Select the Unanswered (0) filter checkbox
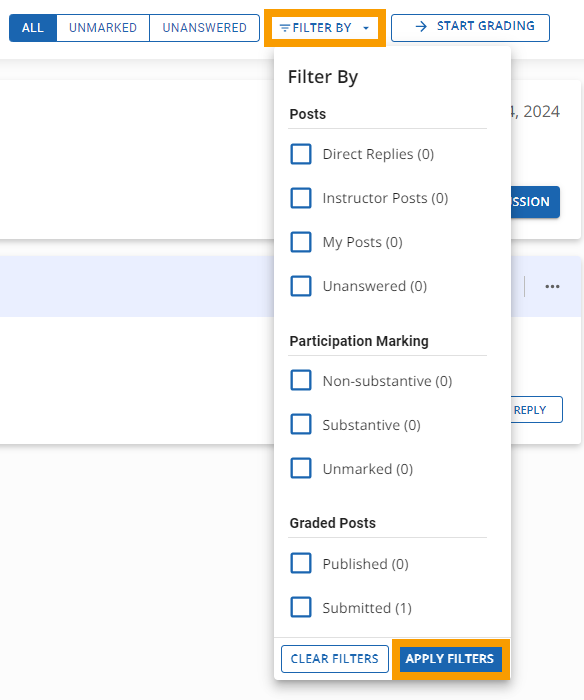584x700 pixels. pos(301,286)
